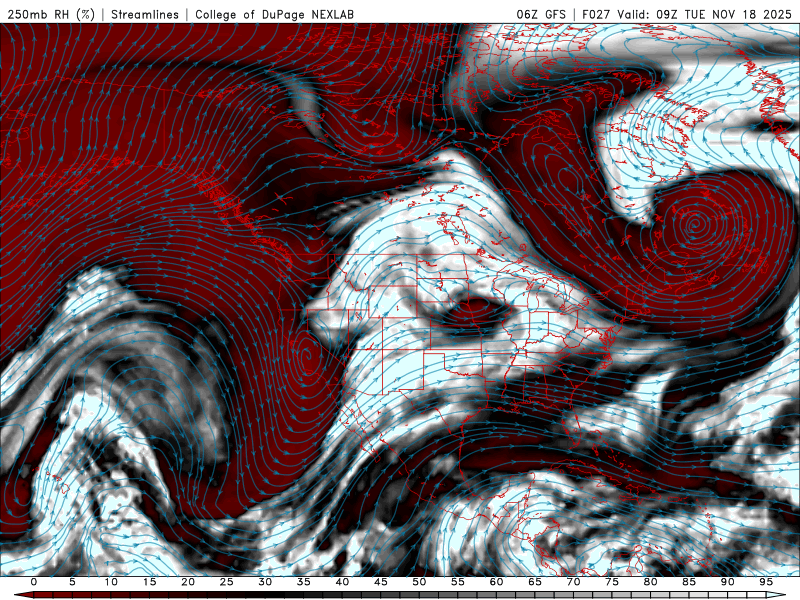Click the "250mb RH (%)" title text

[x=51, y=14]
